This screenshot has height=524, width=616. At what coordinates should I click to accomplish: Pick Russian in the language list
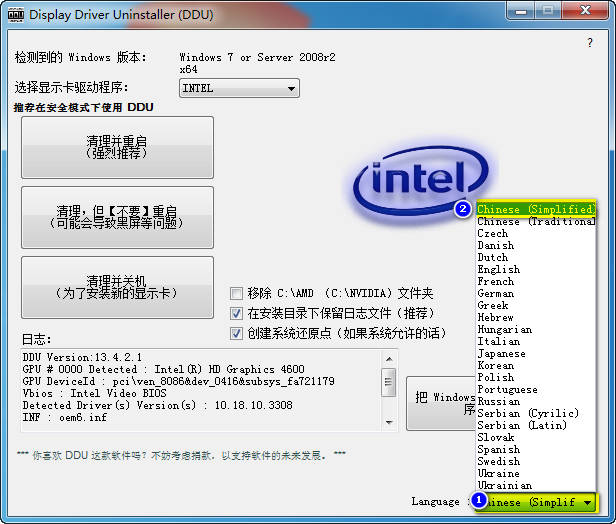(536, 401)
